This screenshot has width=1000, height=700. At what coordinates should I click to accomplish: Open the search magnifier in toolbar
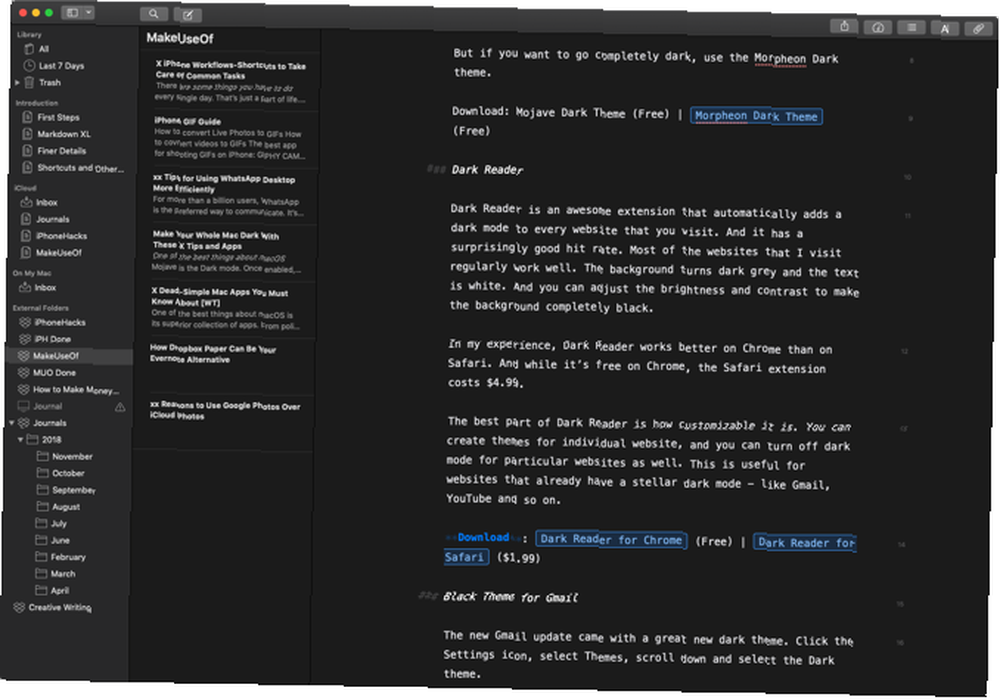pyautogui.click(x=154, y=13)
